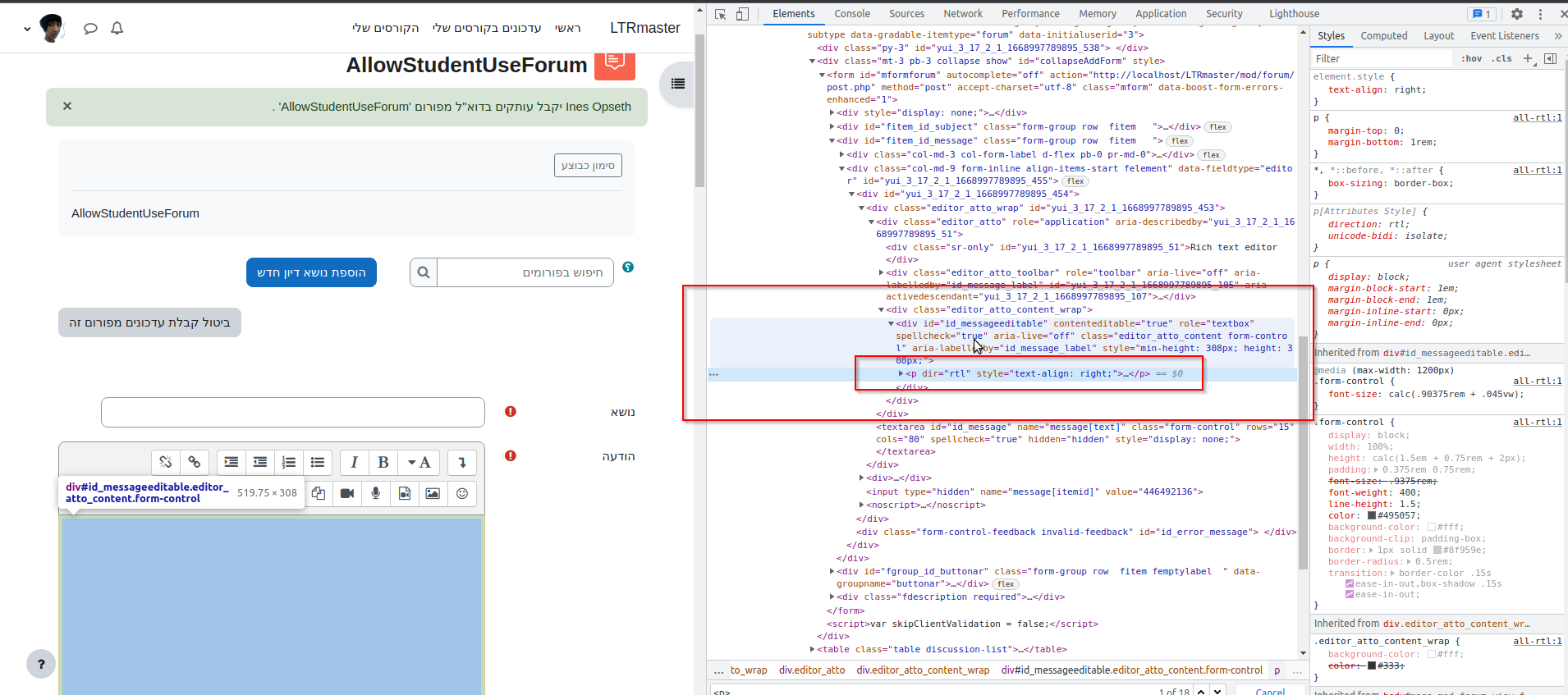Switch to the Sources tab

pyautogui.click(x=906, y=14)
